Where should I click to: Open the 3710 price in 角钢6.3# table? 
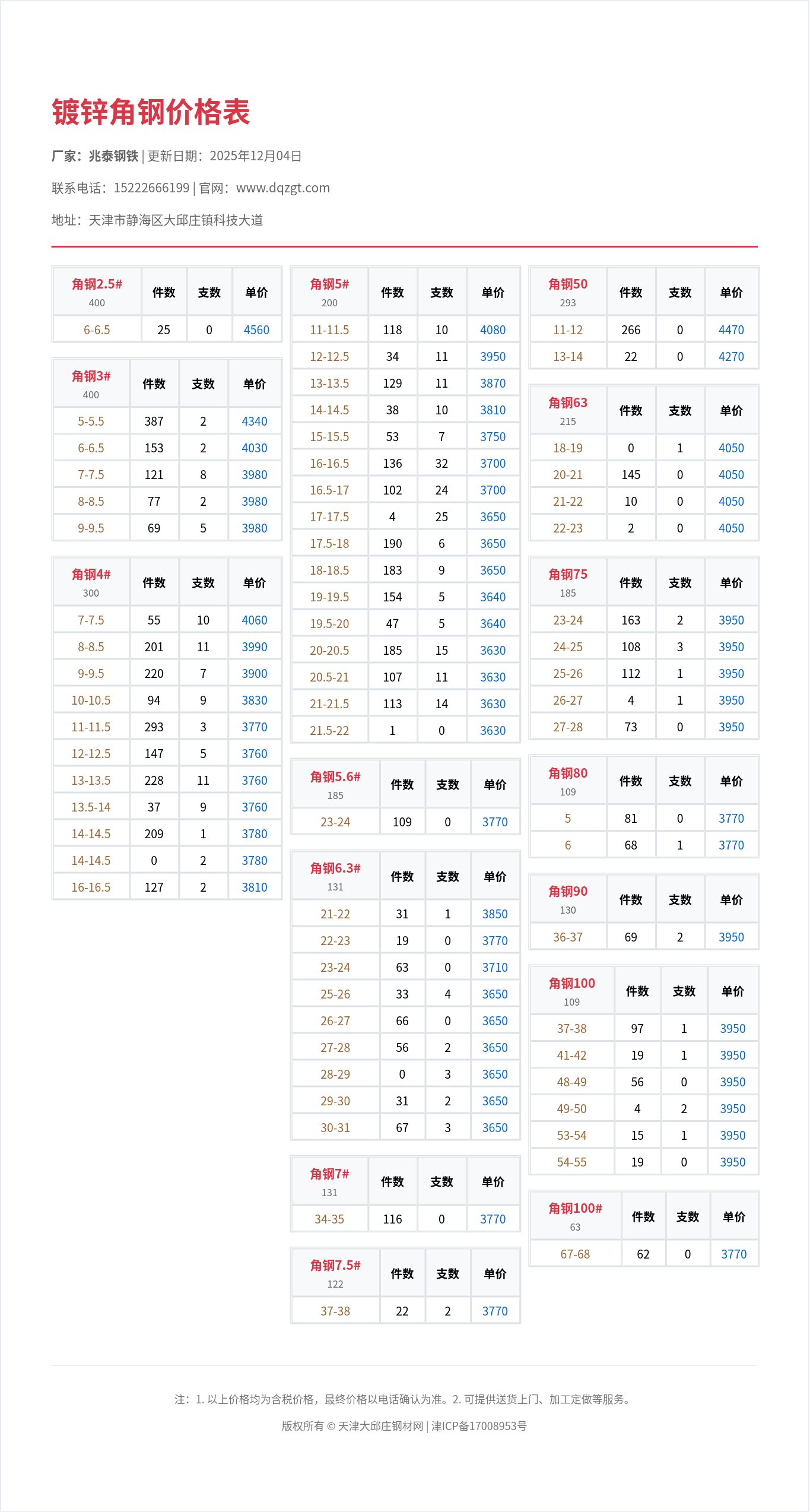[x=494, y=968]
